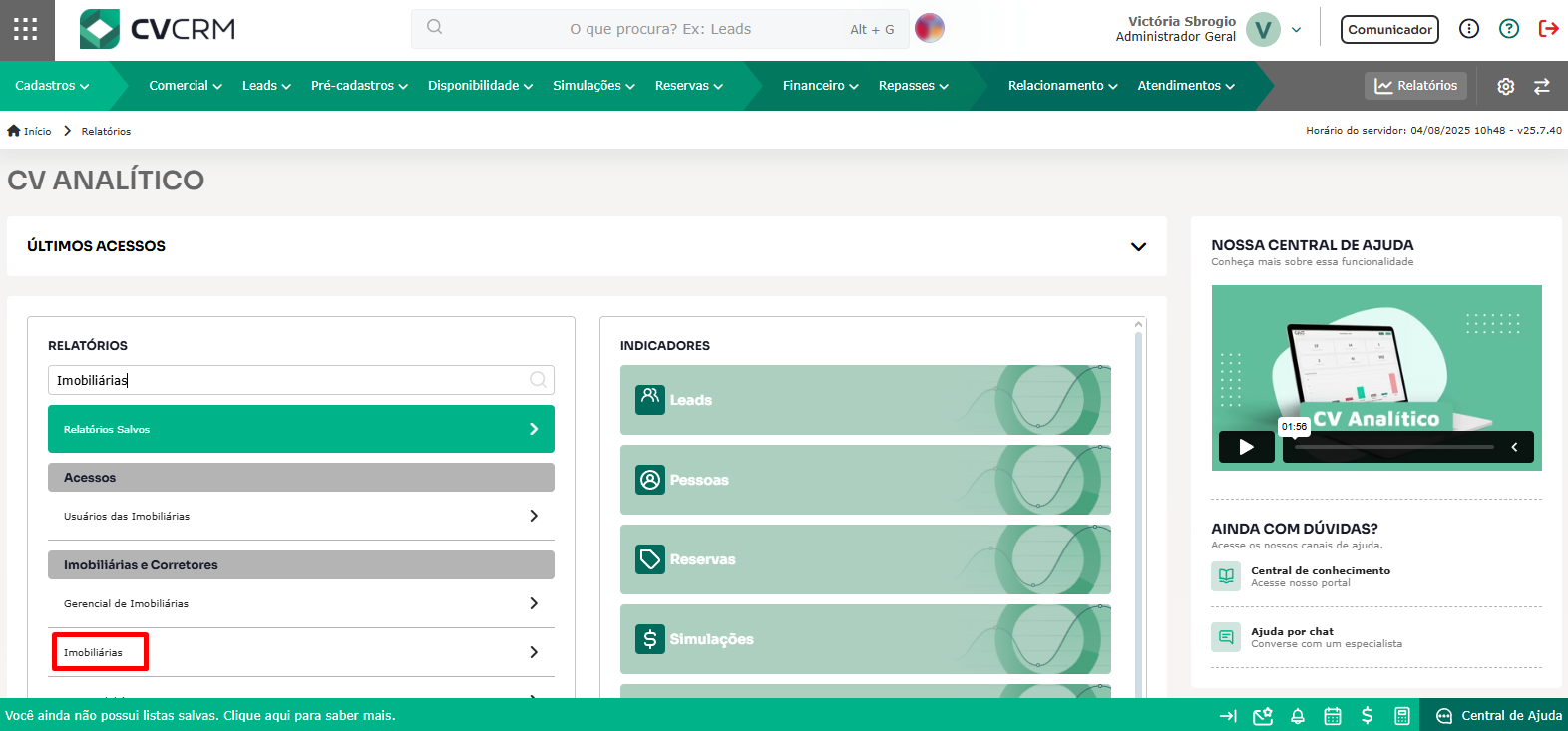1568x731 pixels.
Task: Click the Imobiliárias e Corretores section header
Action: click(x=301, y=565)
